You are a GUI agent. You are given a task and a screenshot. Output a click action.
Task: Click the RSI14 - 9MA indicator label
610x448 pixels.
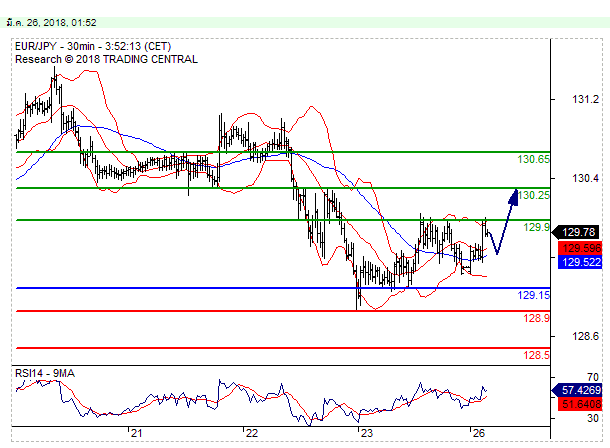[x=45, y=373]
